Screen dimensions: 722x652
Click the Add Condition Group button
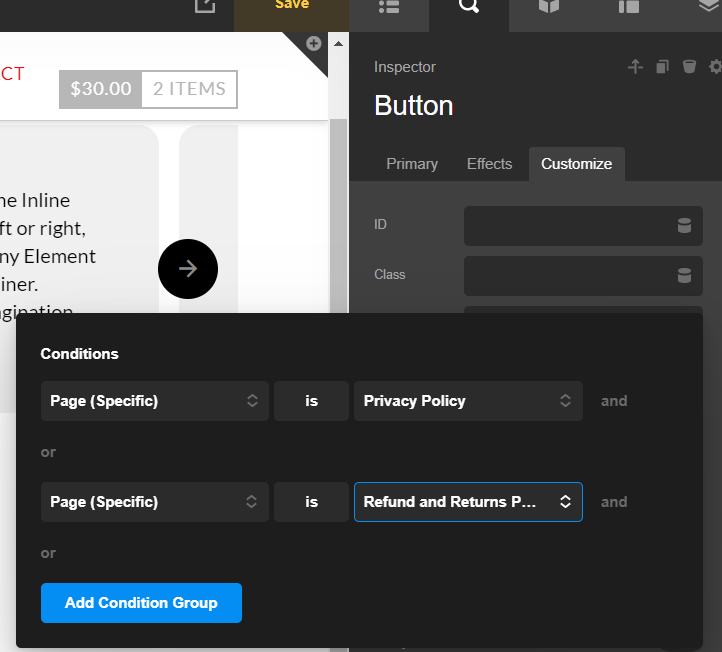(x=141, y=603)
